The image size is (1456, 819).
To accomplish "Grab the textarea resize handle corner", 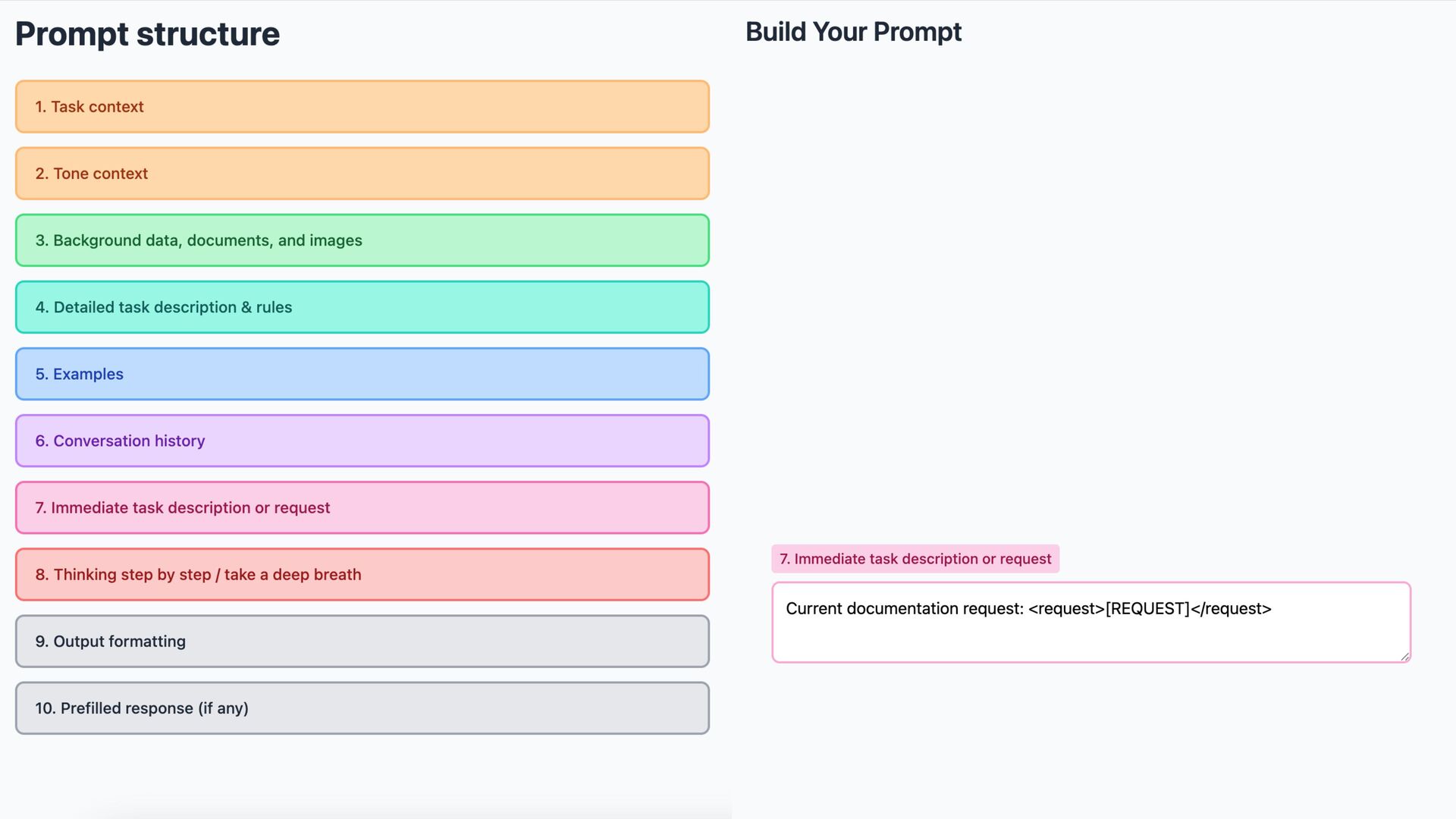I will click(x=1405, y=657).
